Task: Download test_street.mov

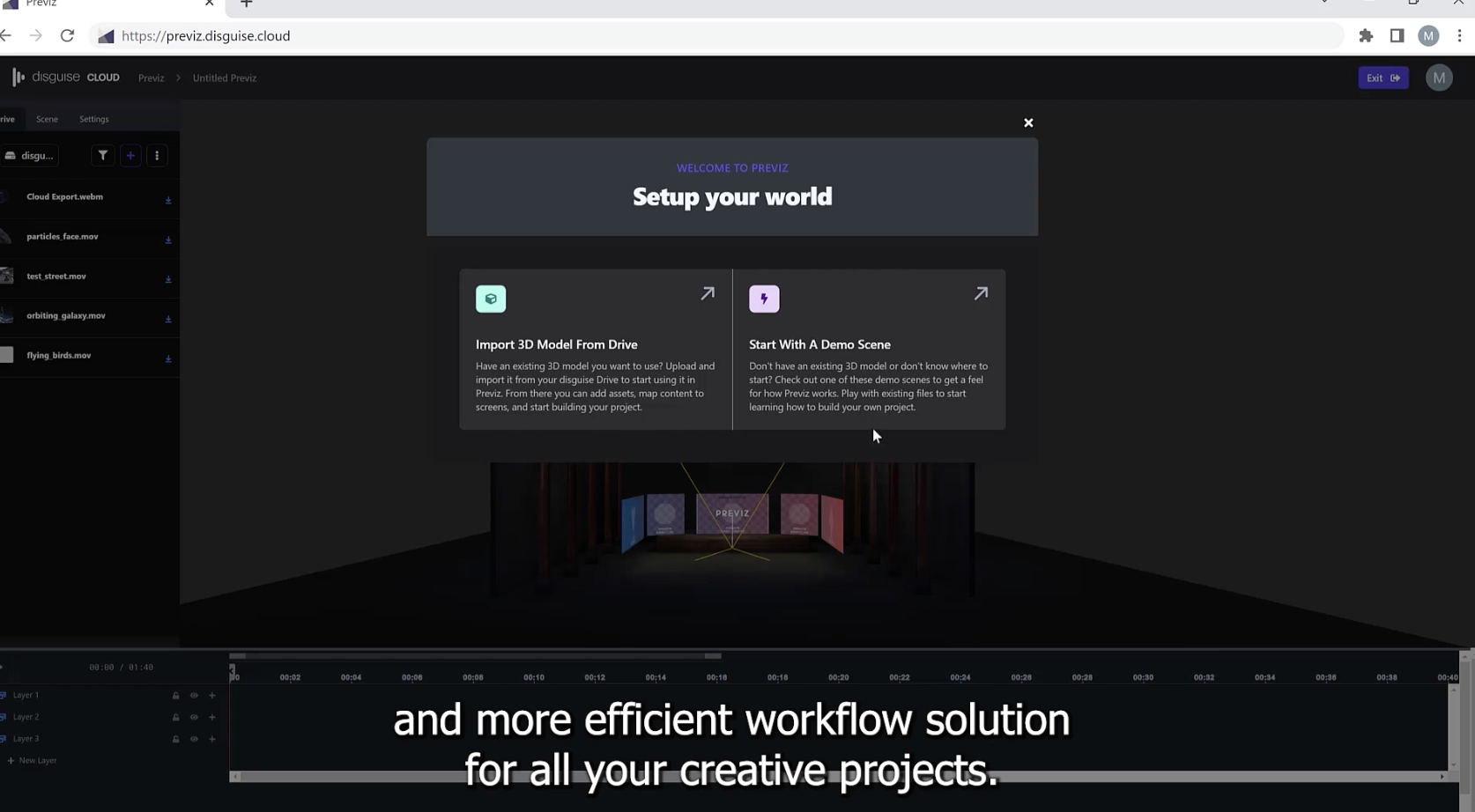Action: [x=168, y=279]
